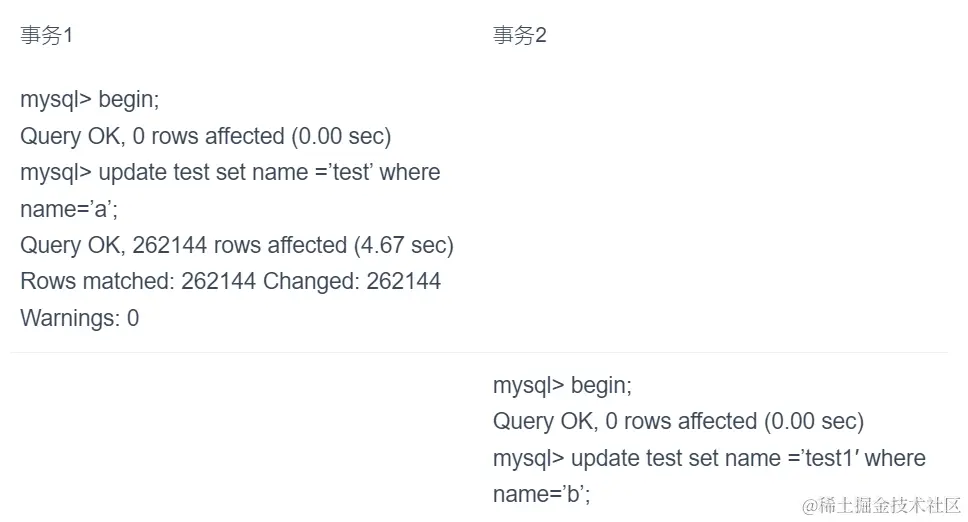The image size is (968, 522).
Task: Click the name='a'; condition line
Action: (69, 209)
